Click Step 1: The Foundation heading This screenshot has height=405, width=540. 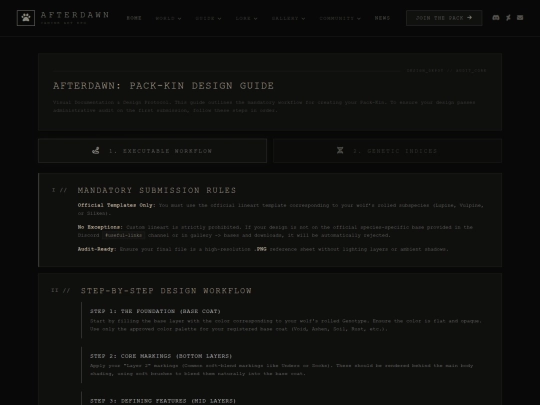(x=155, y=311)
